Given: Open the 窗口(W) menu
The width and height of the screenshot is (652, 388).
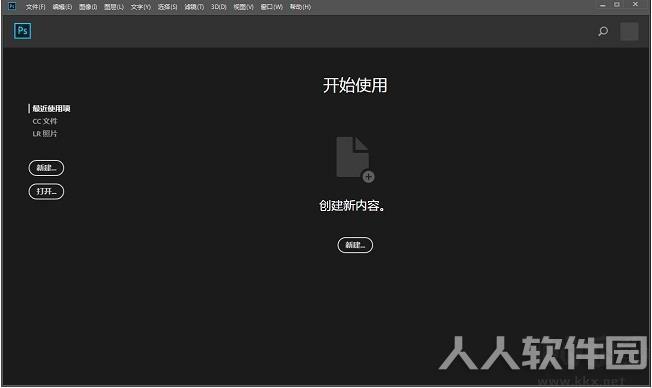Looking at the screenshot, I should 272,7.
